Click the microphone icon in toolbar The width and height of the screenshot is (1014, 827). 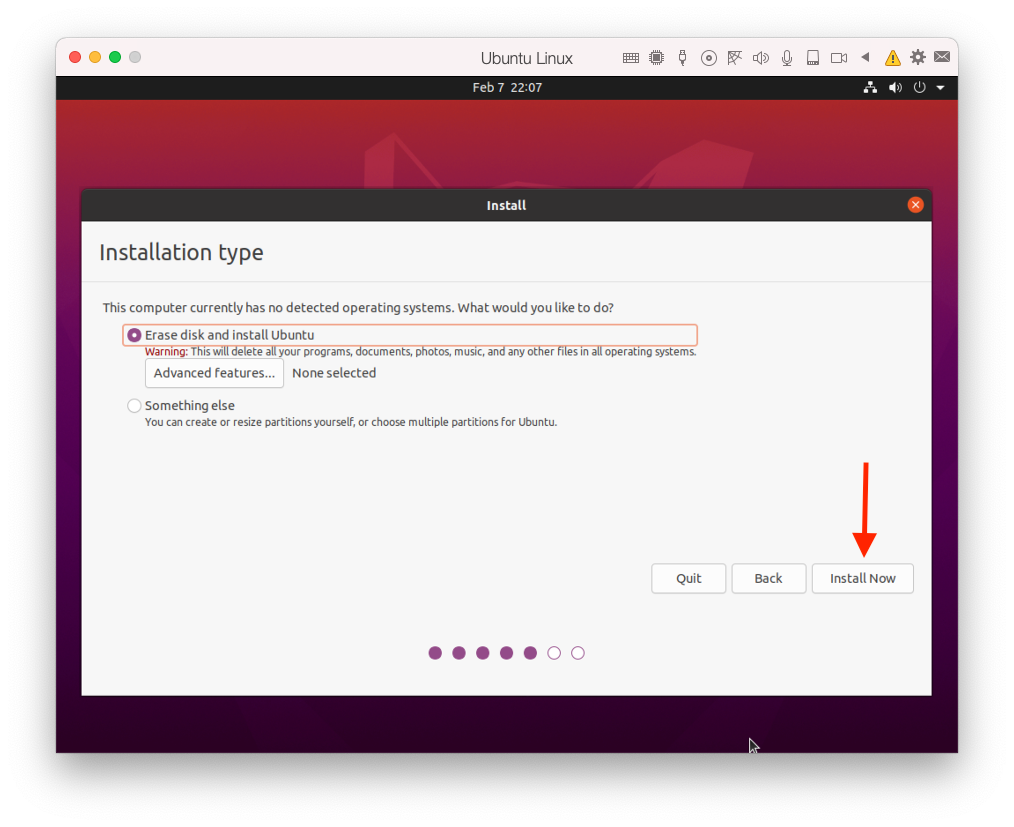pos(787,58)
